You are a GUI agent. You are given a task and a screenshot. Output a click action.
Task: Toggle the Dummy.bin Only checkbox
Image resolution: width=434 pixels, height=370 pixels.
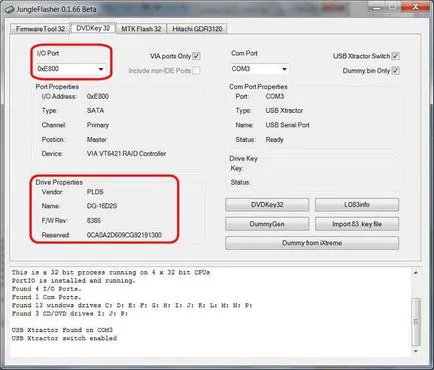(x=395, y=71)
